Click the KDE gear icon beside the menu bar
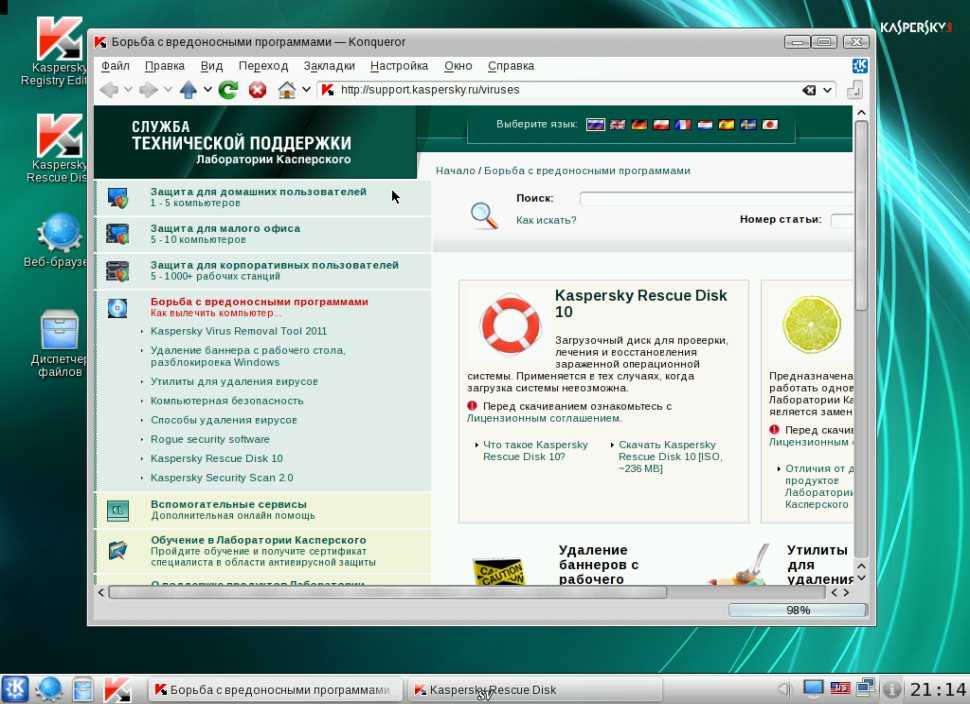 [860, 66]
